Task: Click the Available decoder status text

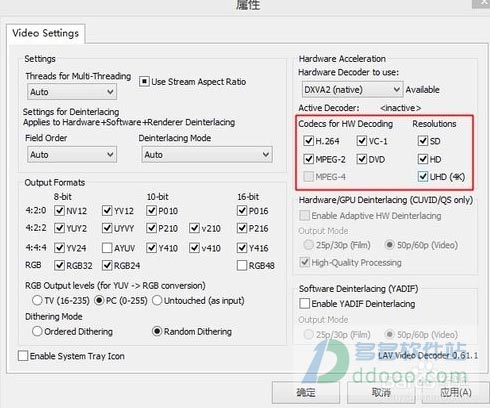Action: [x=422, y=89]
